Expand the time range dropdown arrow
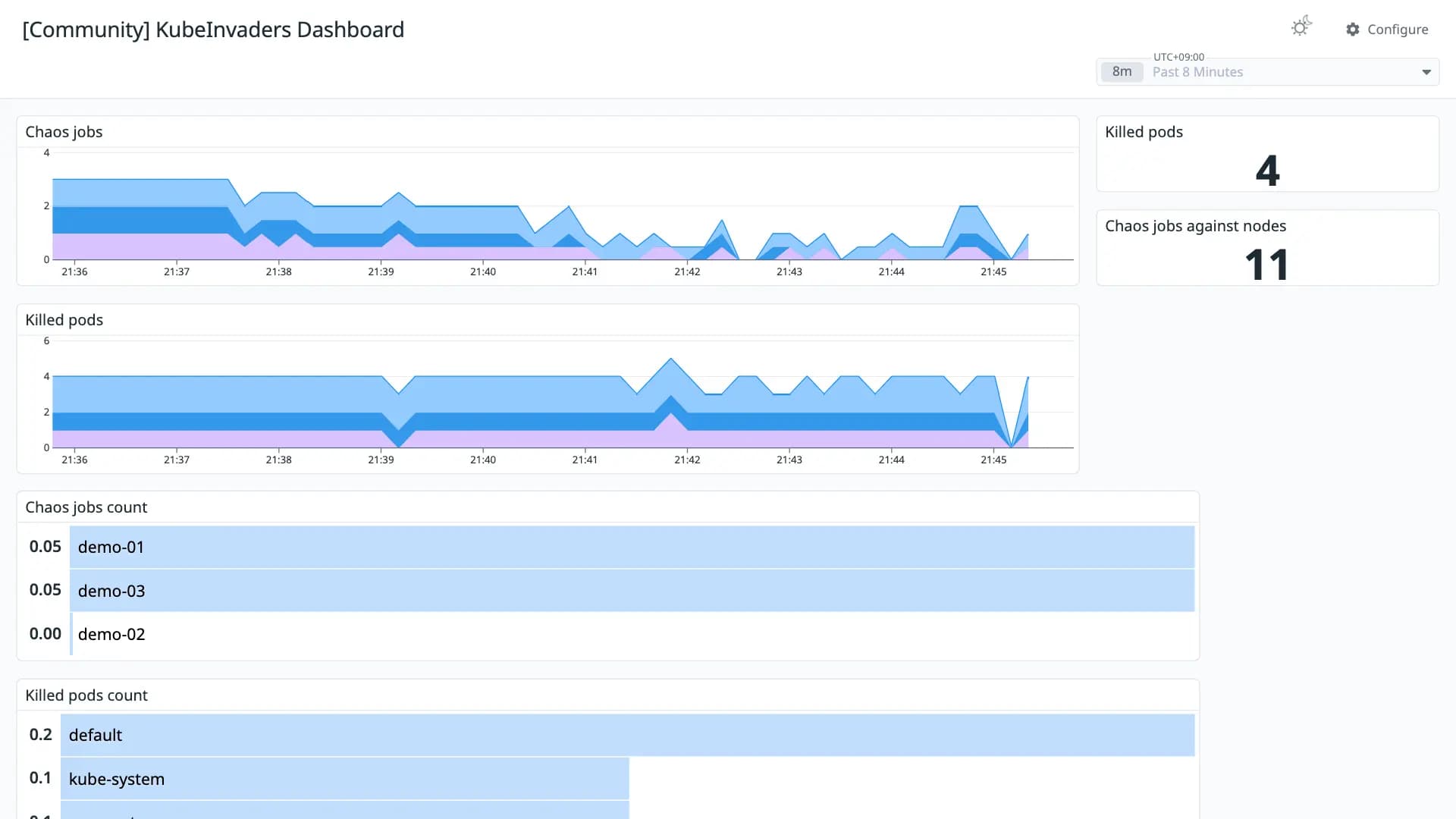This screenshot has width=1456, height=819. (1426, 72)
